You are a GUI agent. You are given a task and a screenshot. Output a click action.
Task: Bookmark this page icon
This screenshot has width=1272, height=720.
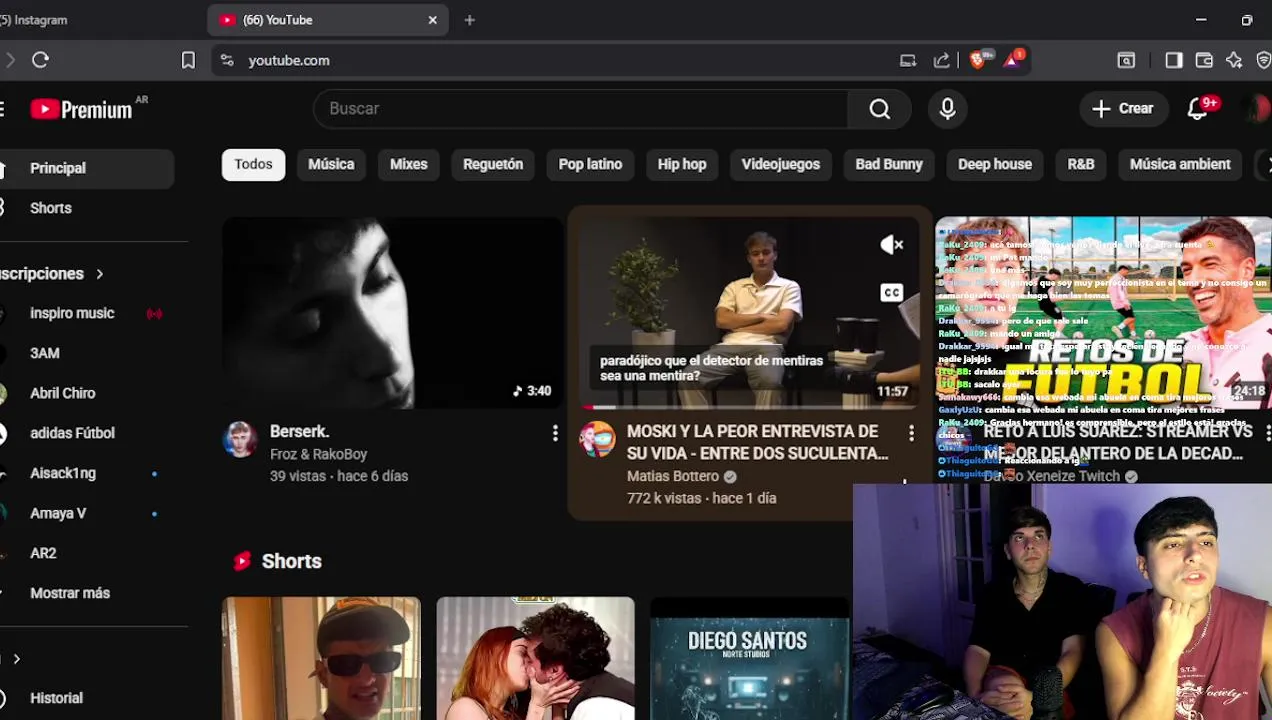(x=188, y=60)
